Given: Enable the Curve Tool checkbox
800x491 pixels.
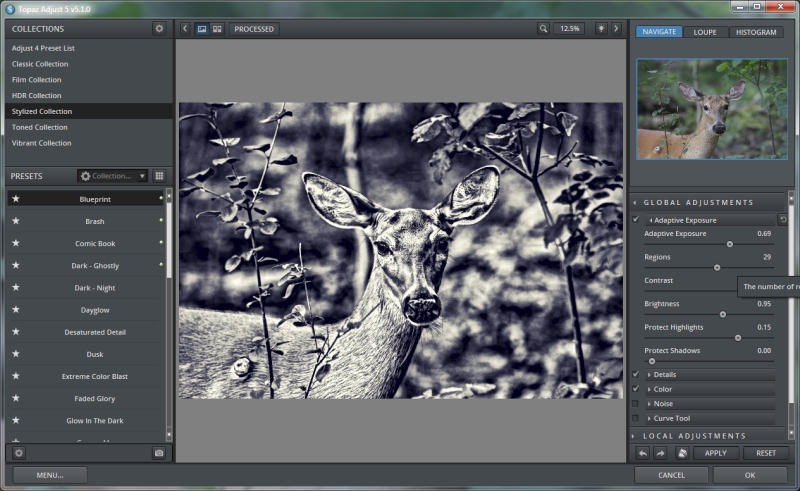Looking at the screenshot, I should (x=636, y=418).
